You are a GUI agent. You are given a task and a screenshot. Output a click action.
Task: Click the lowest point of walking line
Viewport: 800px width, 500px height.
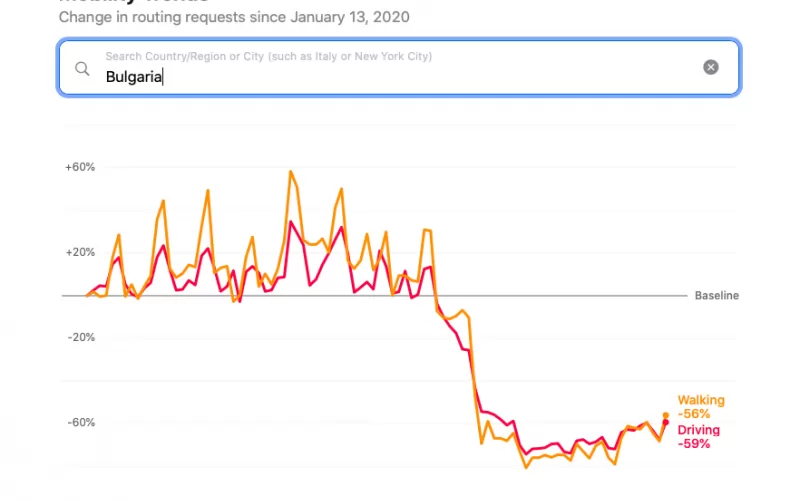[526, 467]
